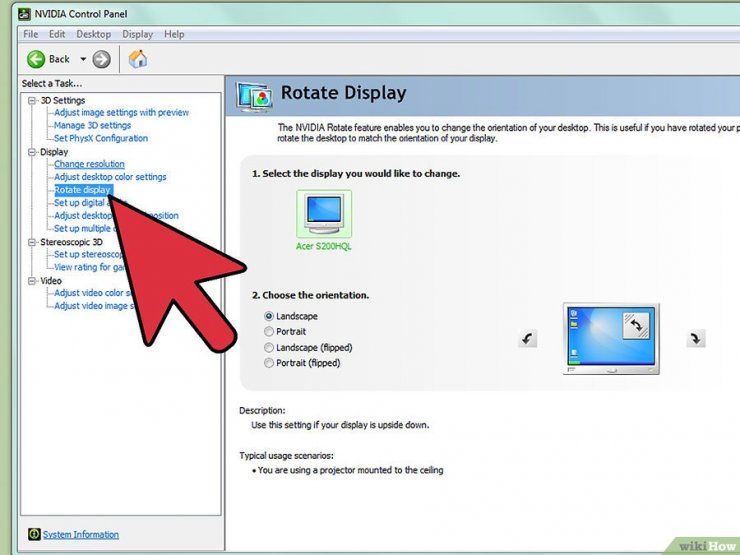Image resolution: width=740 pixels, height=555 pixels.
Task: Choose Portrait (flipped) orientation
Action: [269, 363]
